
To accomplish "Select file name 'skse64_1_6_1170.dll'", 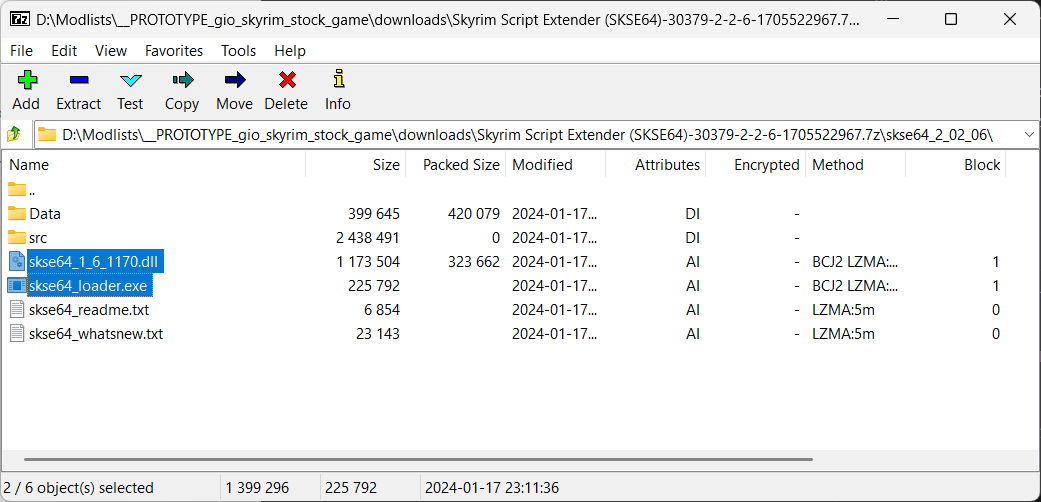I will tap(94, 262).
